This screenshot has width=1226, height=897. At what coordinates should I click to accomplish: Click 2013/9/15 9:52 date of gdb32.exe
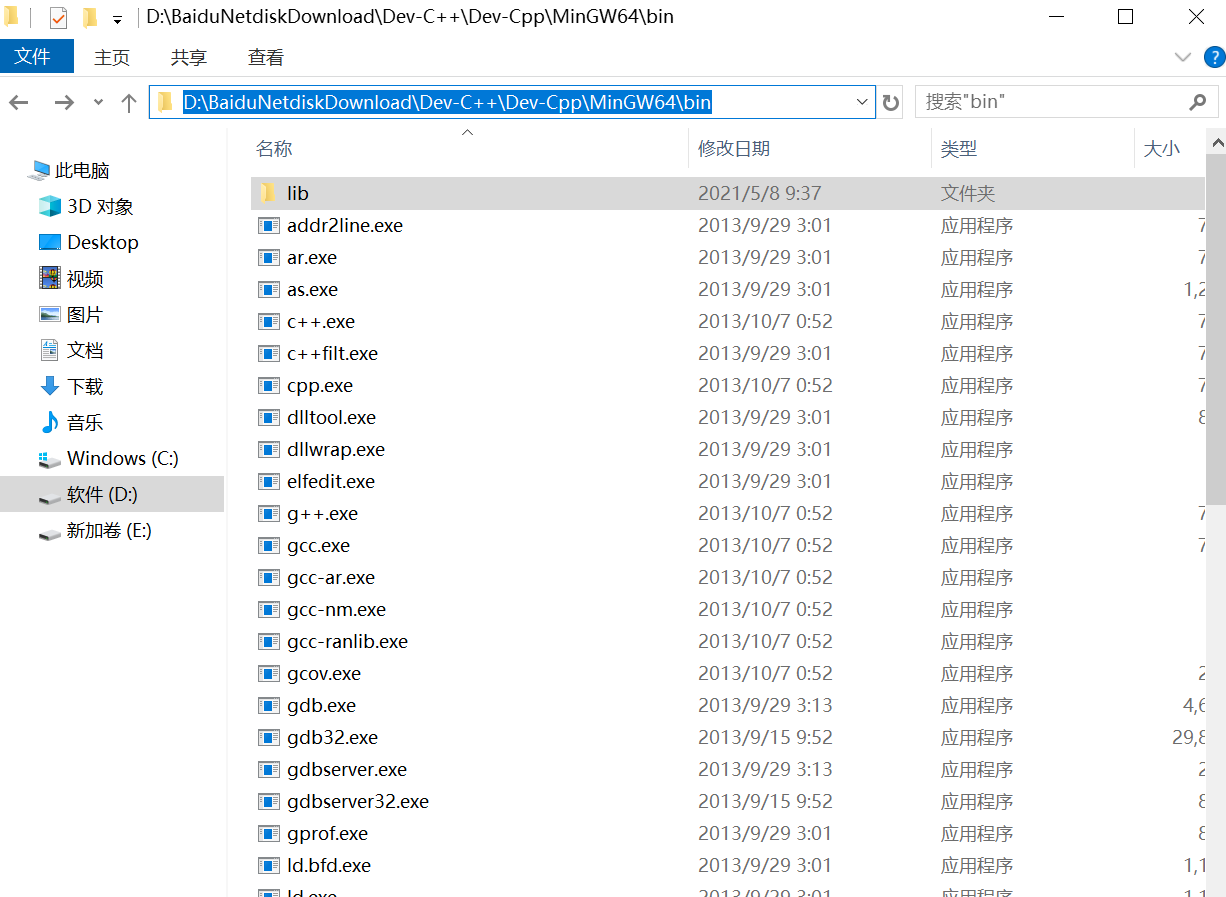765,738
